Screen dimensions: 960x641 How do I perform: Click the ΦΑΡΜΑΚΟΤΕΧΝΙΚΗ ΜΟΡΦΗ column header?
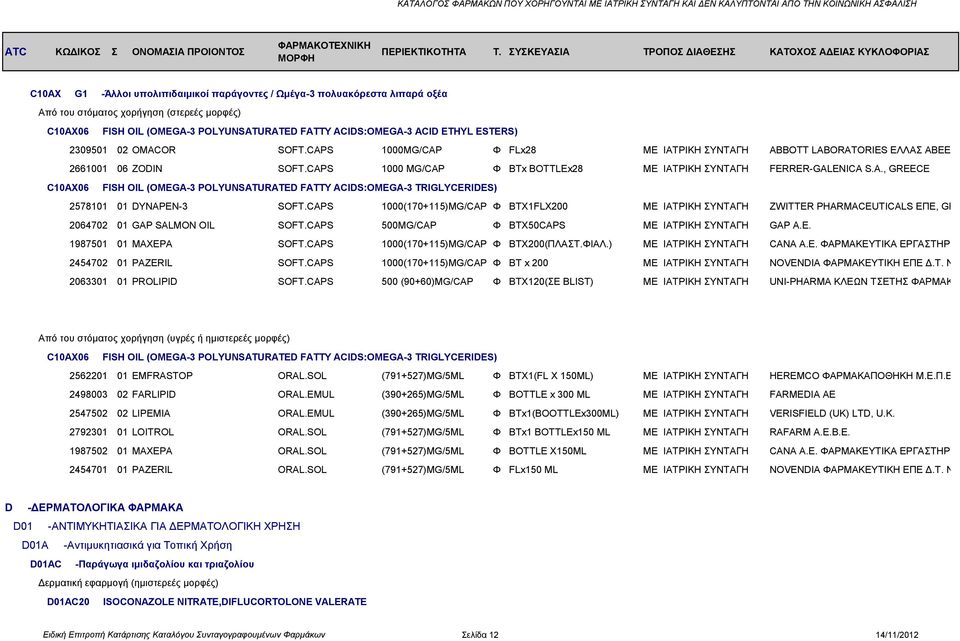(324, 52)
